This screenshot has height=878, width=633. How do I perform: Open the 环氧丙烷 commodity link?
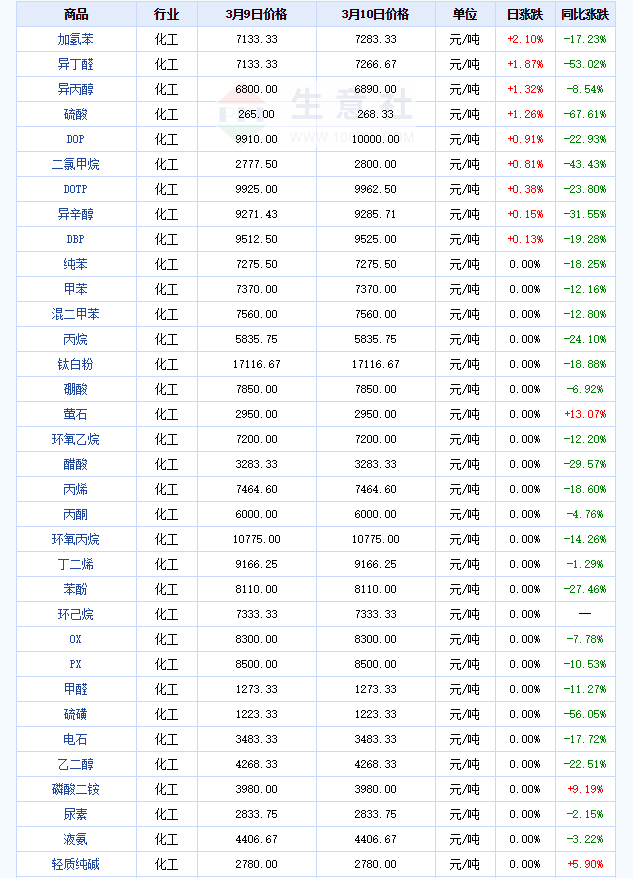pos(76,539)
